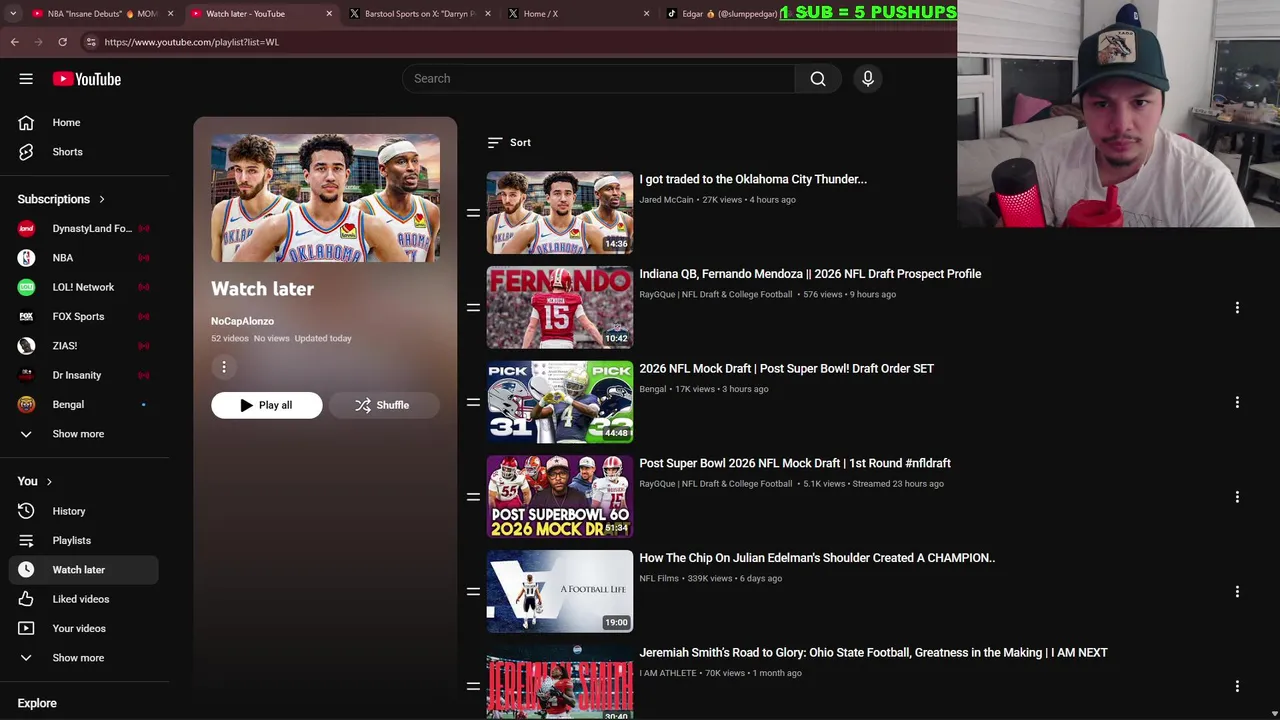Open the YouTube hamburger guide menu
Image resolution: width=1280 pixels, height=720 pixels.
click(26, 79)
